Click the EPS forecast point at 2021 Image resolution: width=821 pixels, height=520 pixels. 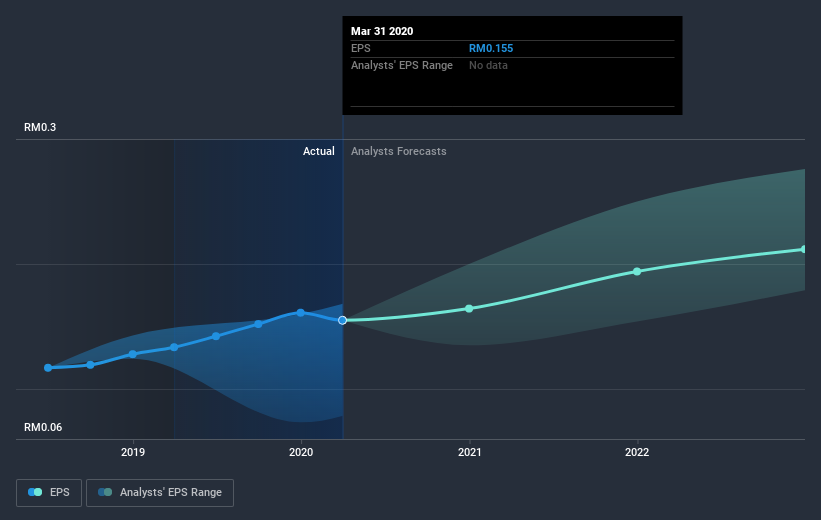coord(469,308)
